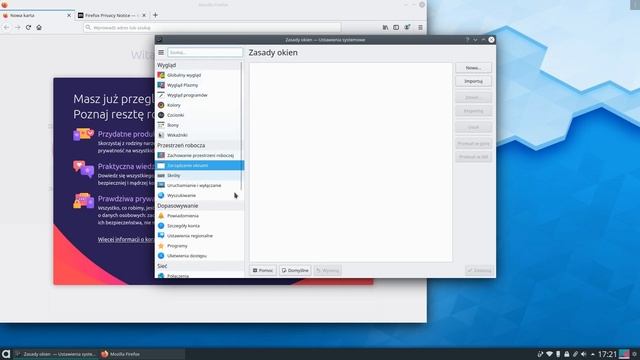Click the Szukaj search field in System Settings
Viewport: 640px width, 360px height.
[x=205, y=52]
